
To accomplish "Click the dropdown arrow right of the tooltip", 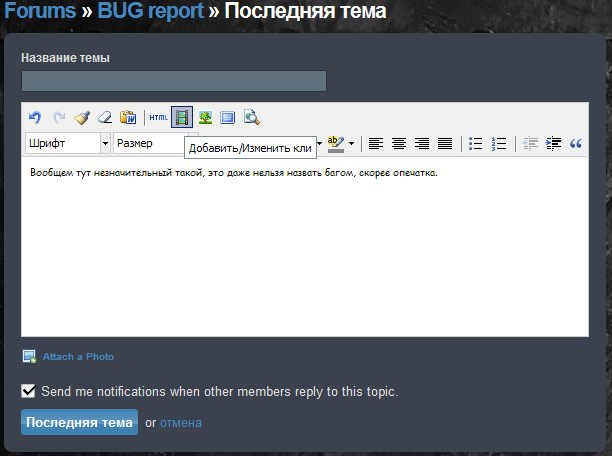I will click(320, 143).
